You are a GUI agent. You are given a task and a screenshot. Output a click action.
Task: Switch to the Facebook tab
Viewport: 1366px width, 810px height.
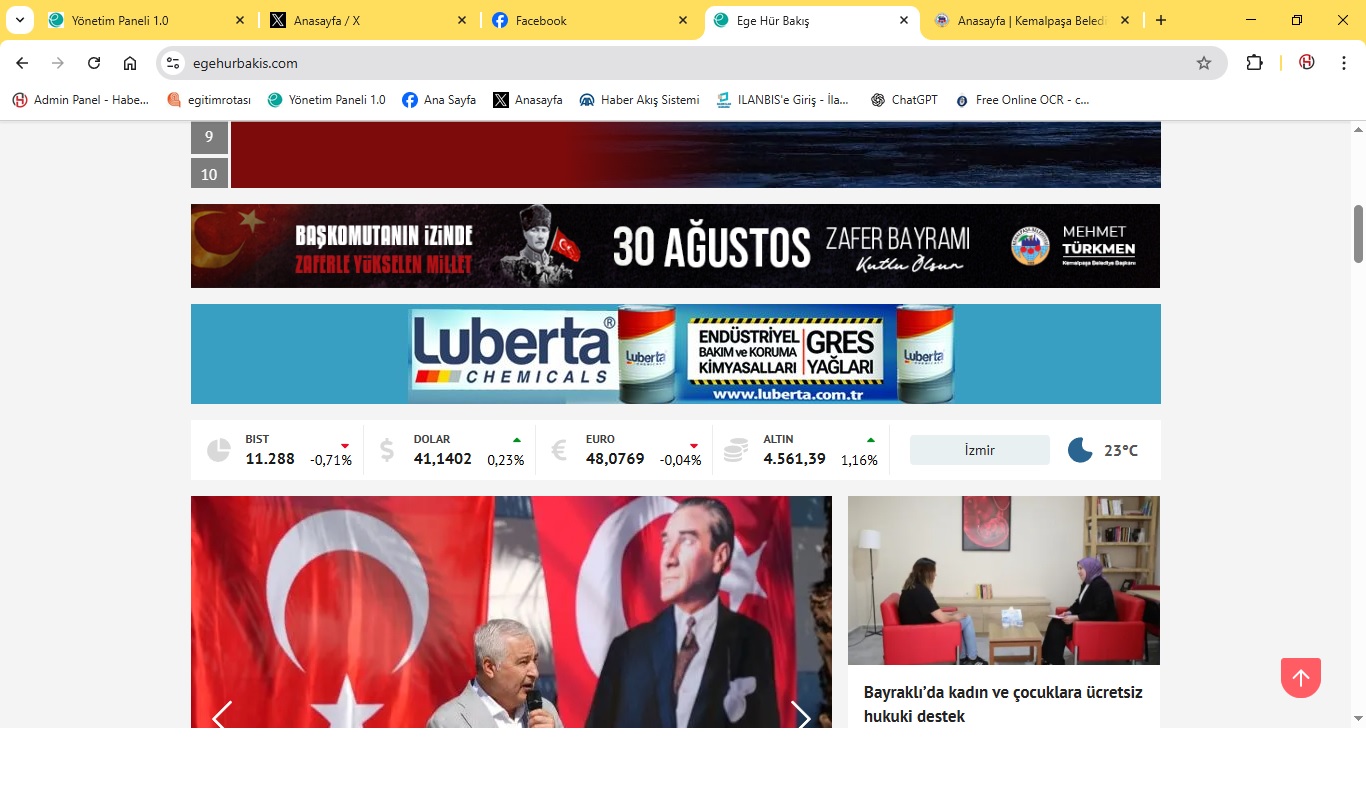(x=580, y=20)
